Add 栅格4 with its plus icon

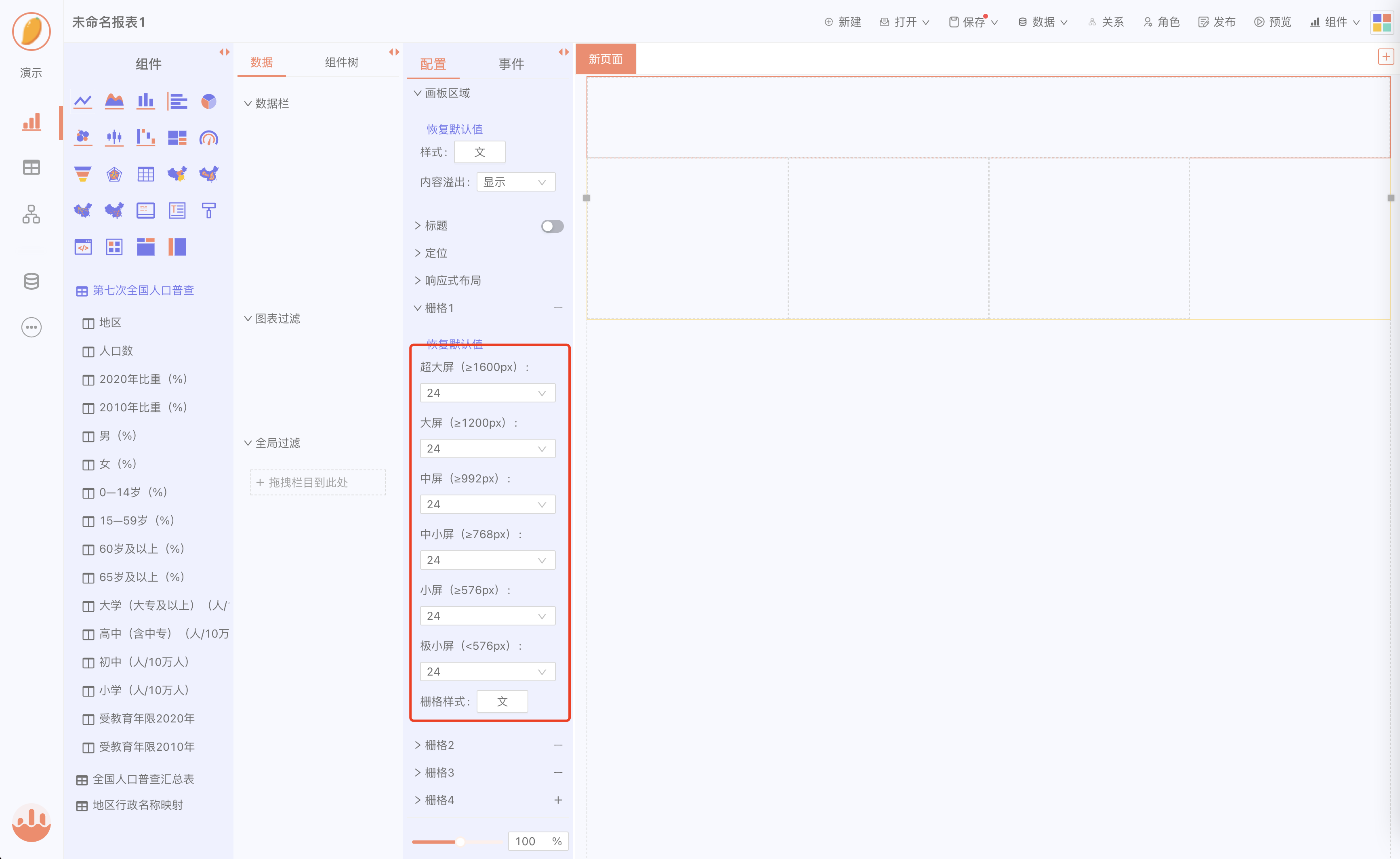coord(558,800)
